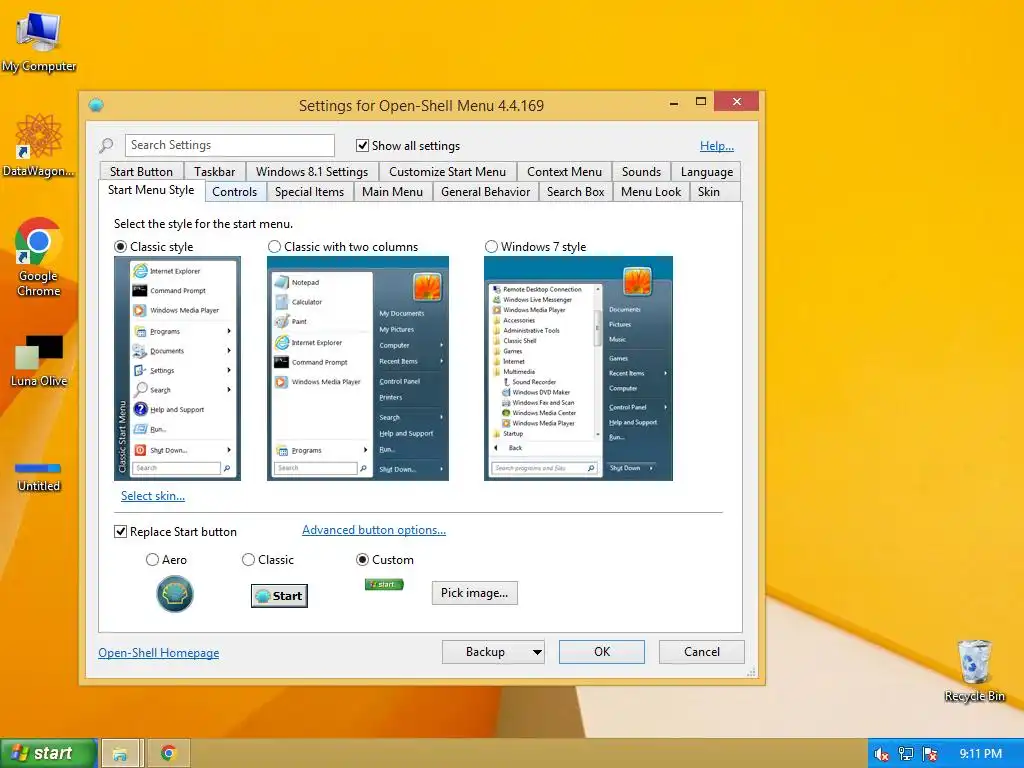The image size is (1024, 768).
Task: Click the Help... link
Action: [716, 146]
